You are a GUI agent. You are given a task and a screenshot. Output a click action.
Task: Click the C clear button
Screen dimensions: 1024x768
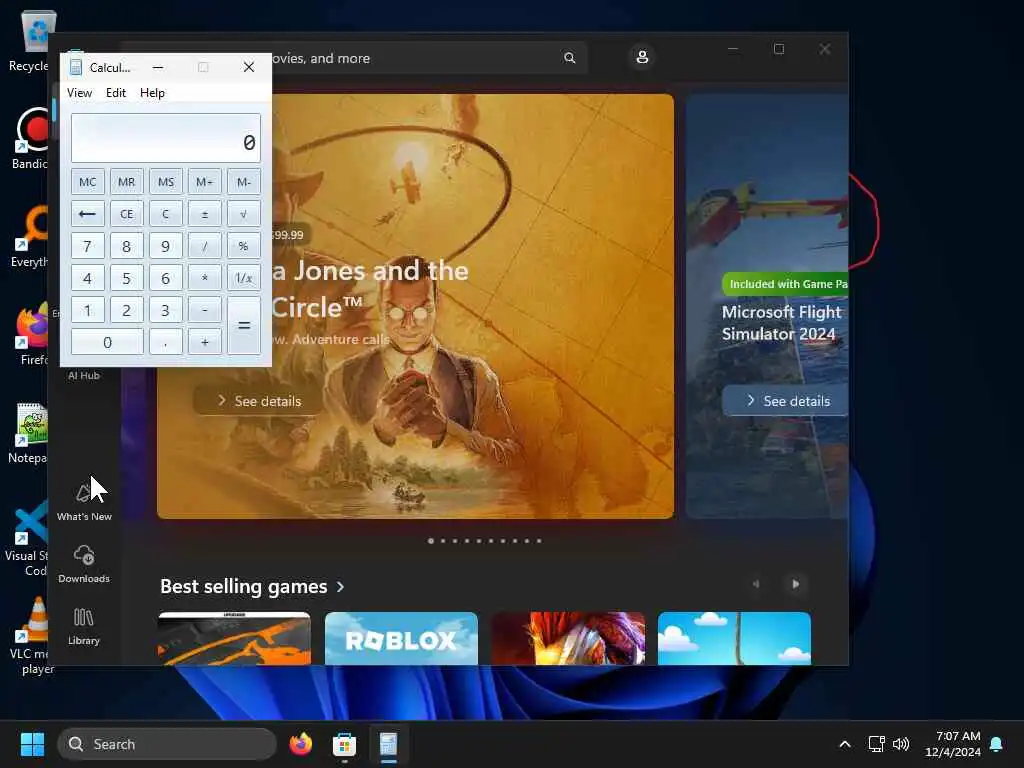[x=166, y=214]
